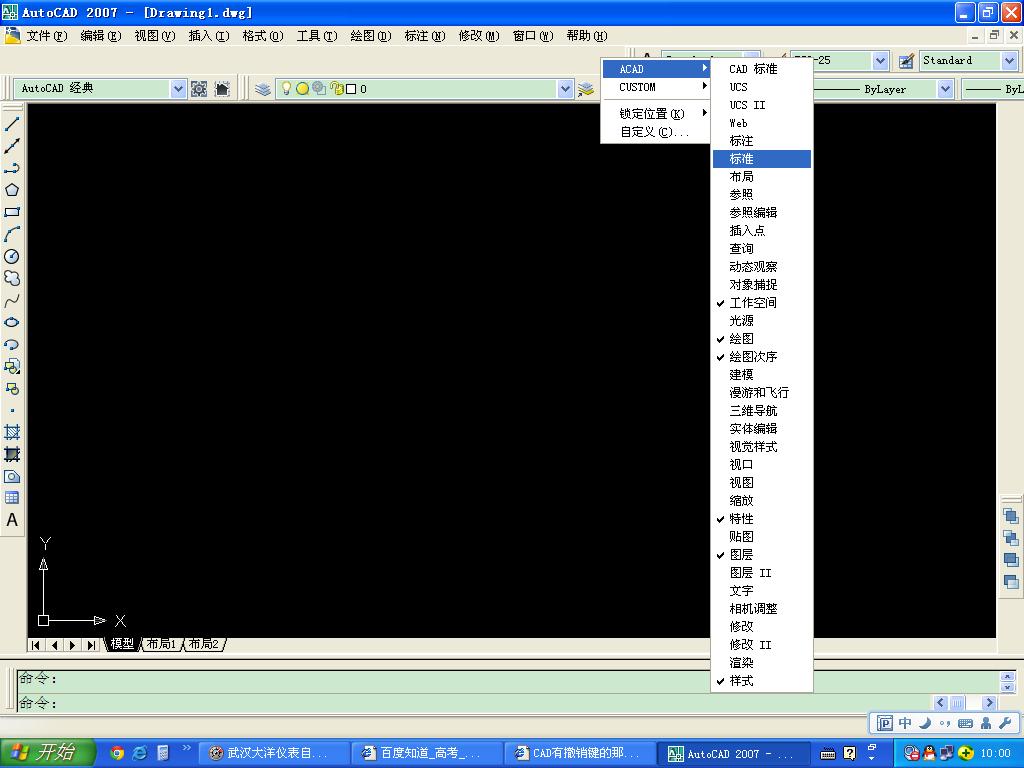This screenshot has width=1024, height=768.
Task: Click the Workspace settings gear icon
Action: 199,89
